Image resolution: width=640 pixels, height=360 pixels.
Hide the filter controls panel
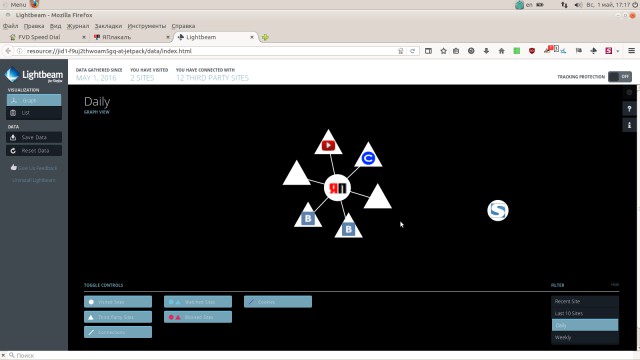point(615,284)
